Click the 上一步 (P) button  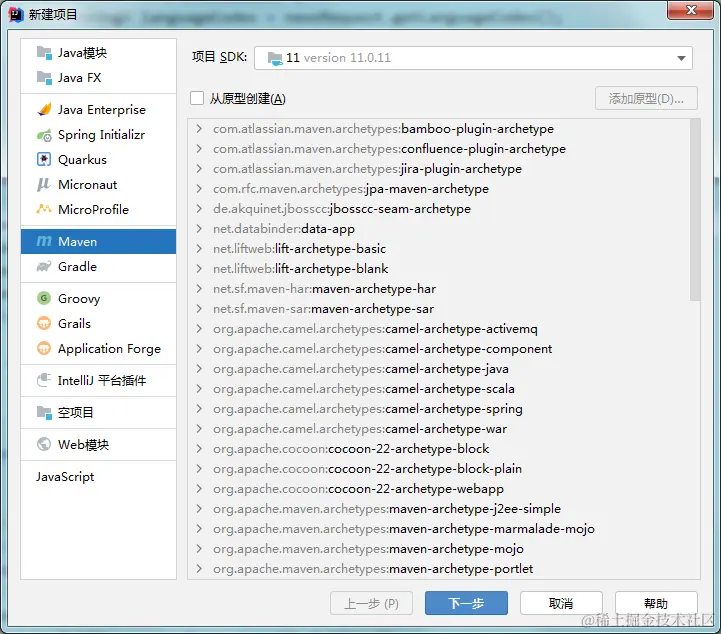coord(371,603)
